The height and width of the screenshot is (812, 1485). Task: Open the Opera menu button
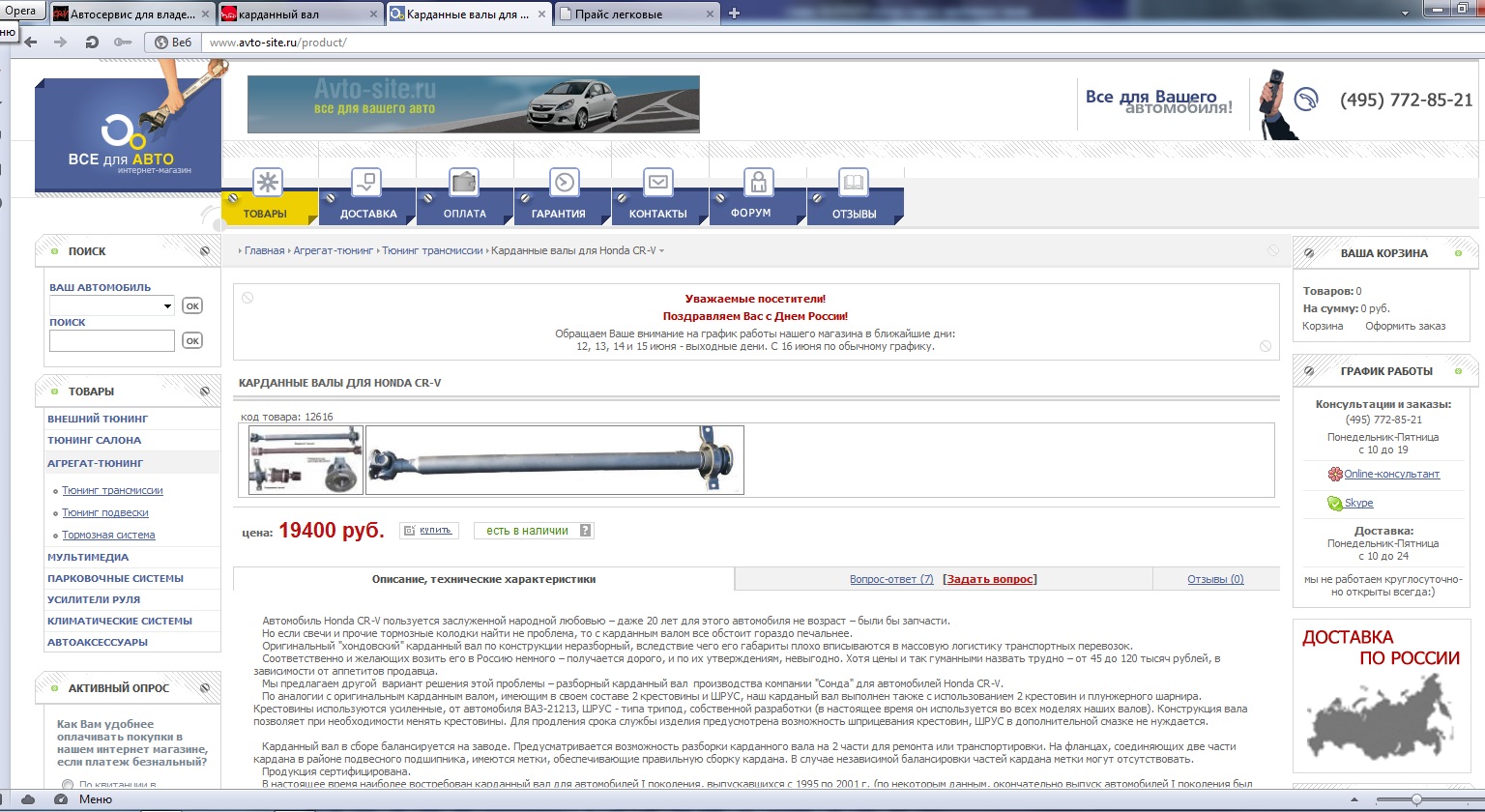[x=21, y=11]
